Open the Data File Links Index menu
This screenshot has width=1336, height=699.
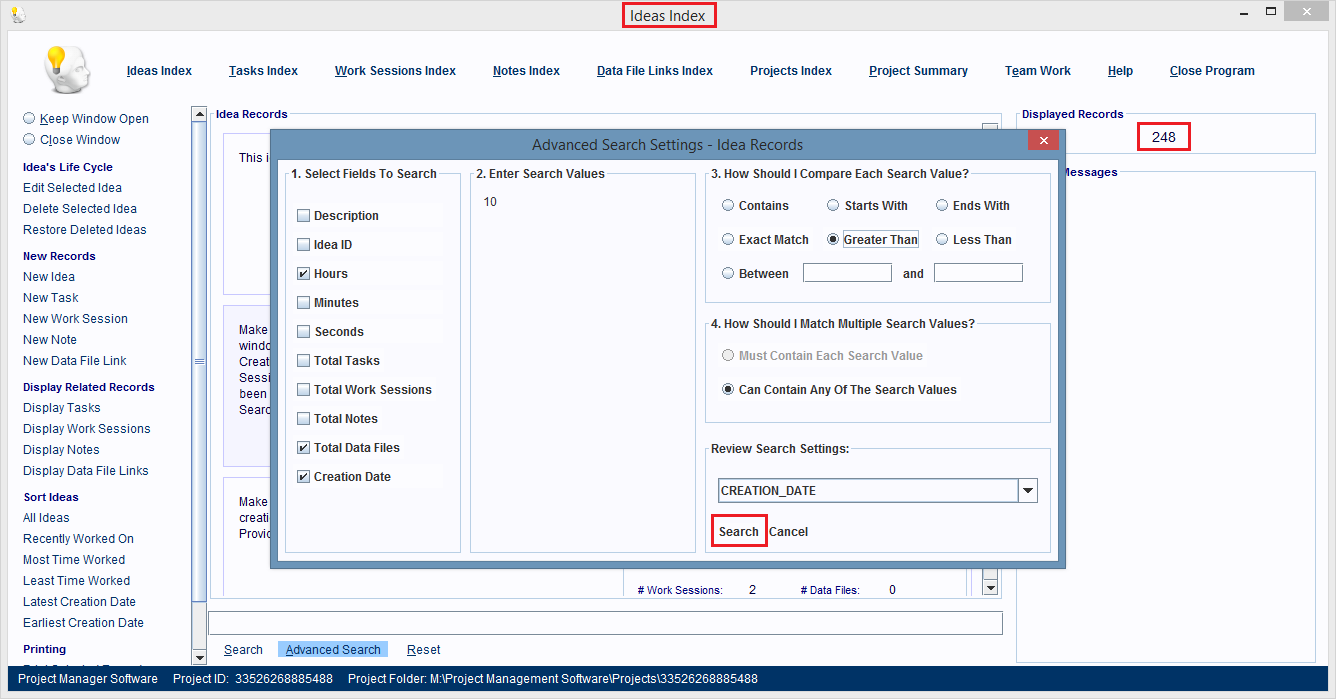pyautogui.click(x=655, y=71)
